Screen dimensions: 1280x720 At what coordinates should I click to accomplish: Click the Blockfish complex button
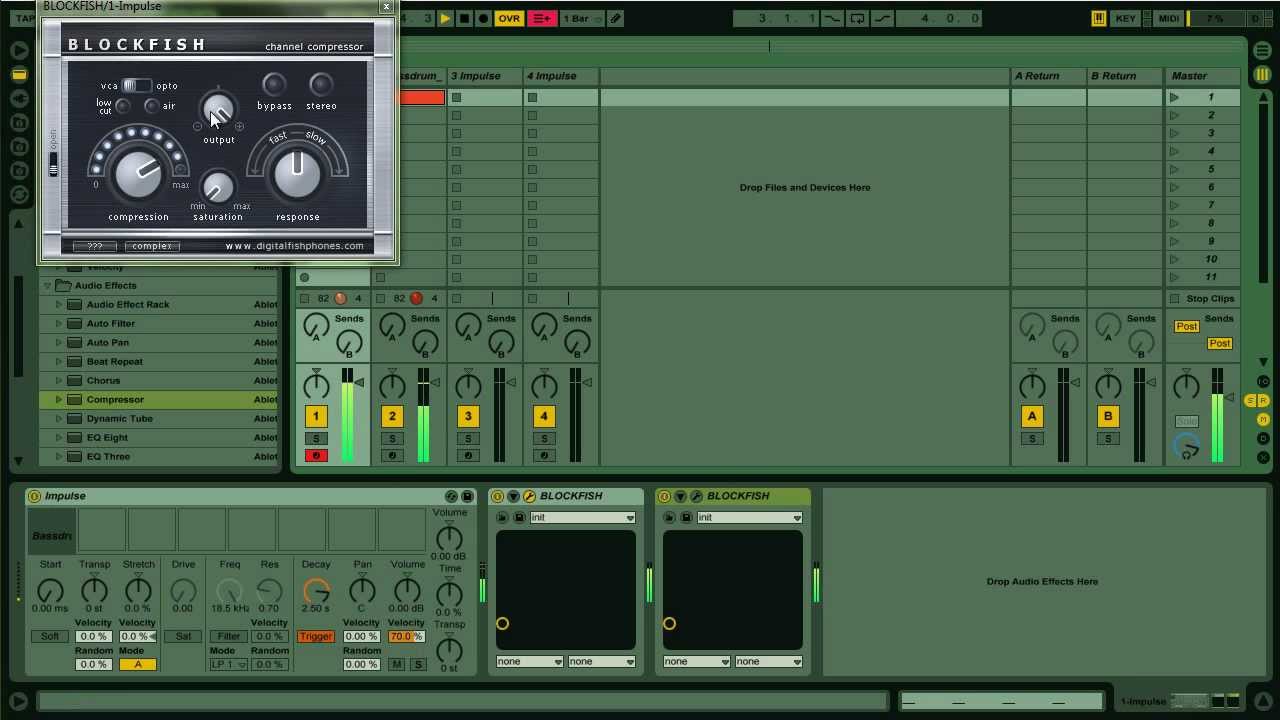[152, 246]
